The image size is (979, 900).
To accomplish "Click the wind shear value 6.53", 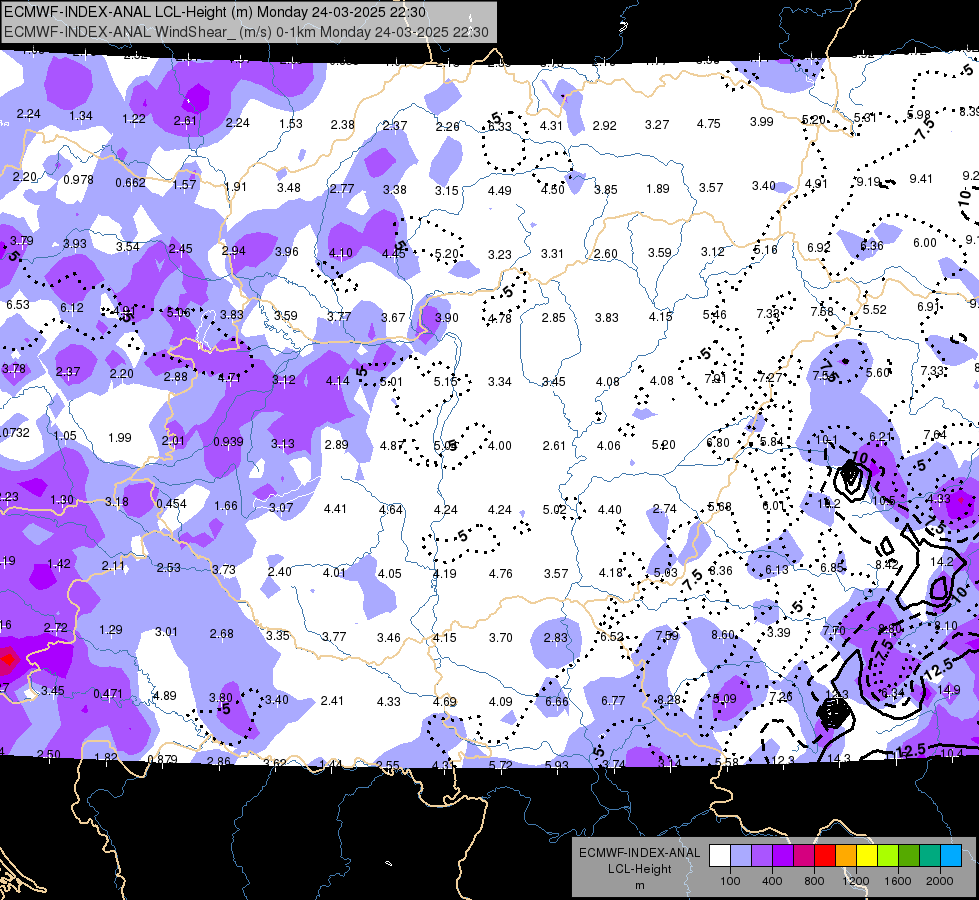I will [x=17, y=305].
